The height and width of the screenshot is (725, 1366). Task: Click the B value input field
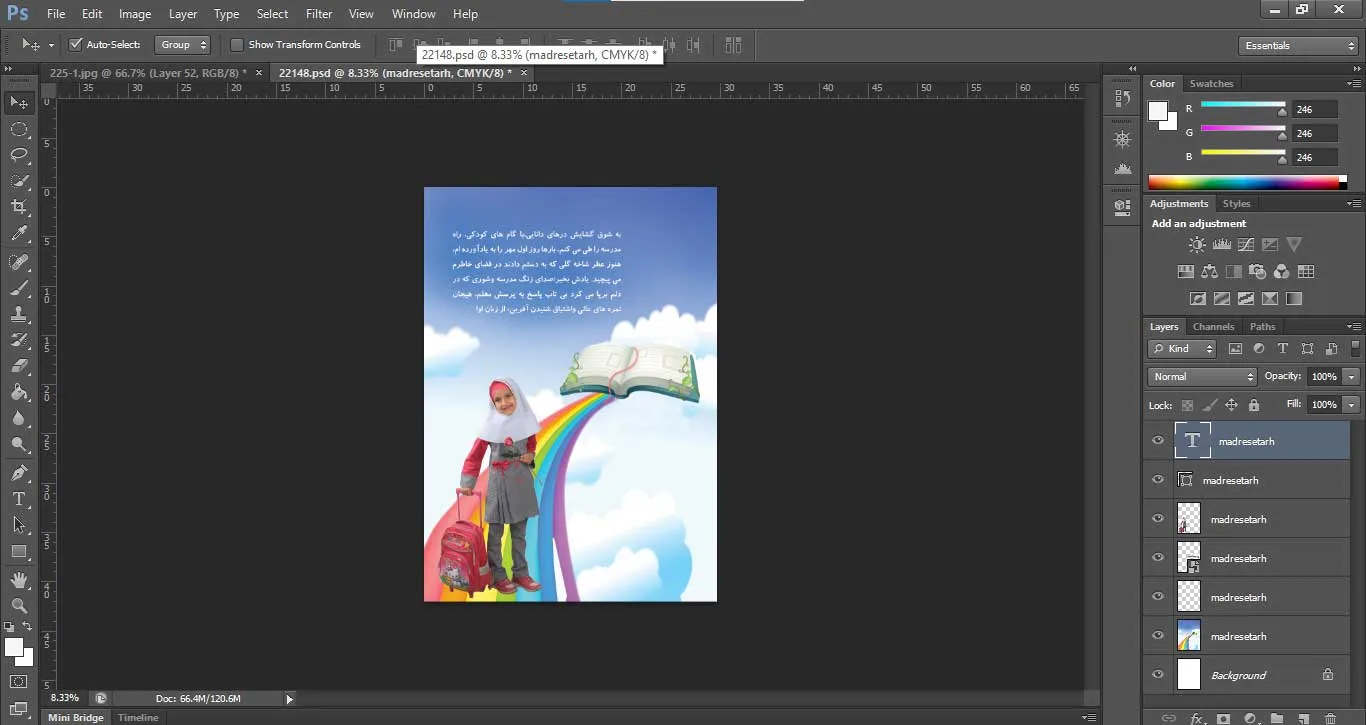1314,157
